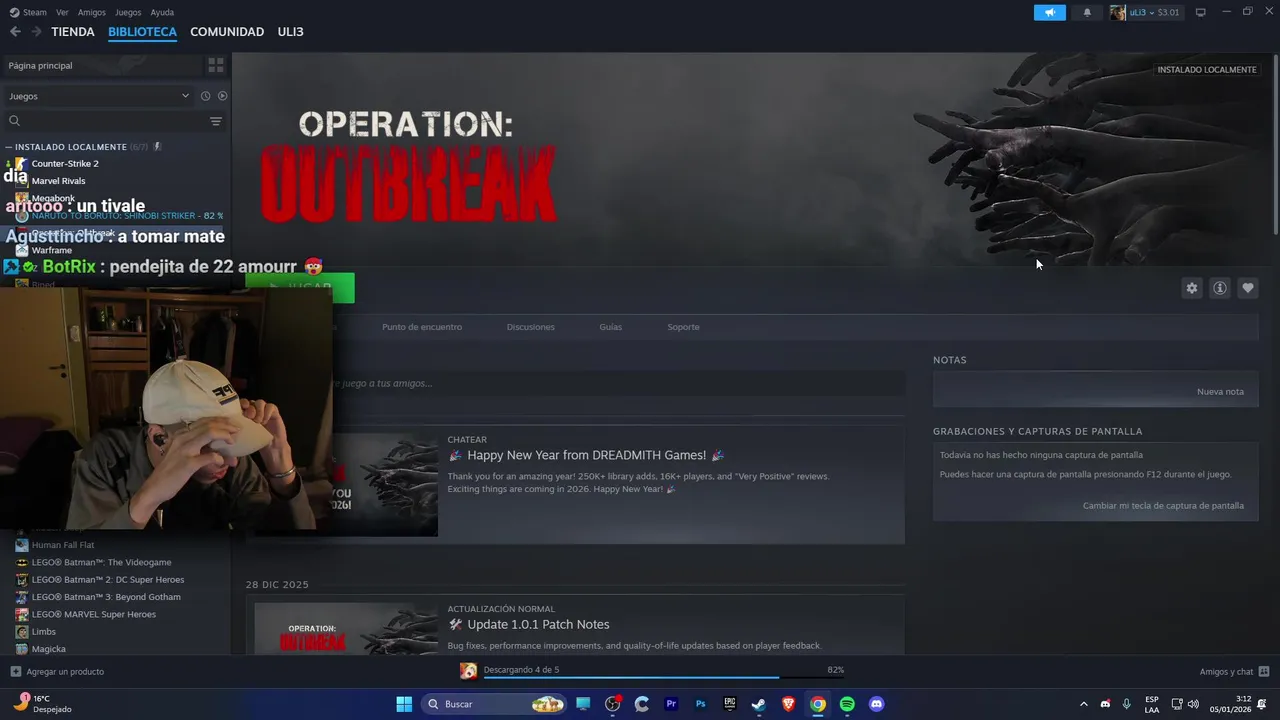Image resolution: width=1280 pixels, height=720 pixels.
Task: Open the ULI3 profile section
Action: click(290, 32)
